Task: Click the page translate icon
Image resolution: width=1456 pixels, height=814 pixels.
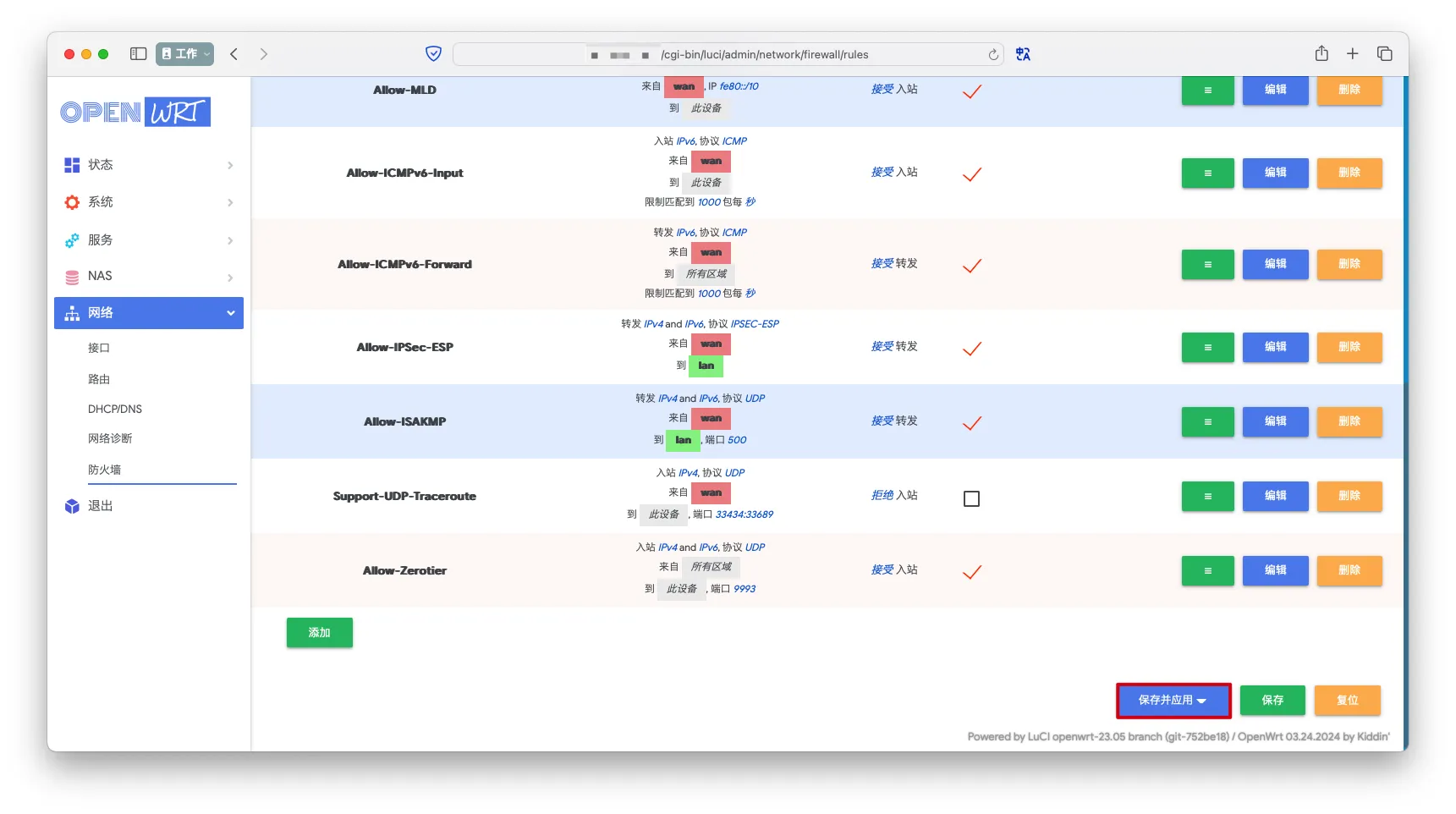Action: pos(1023,54)
